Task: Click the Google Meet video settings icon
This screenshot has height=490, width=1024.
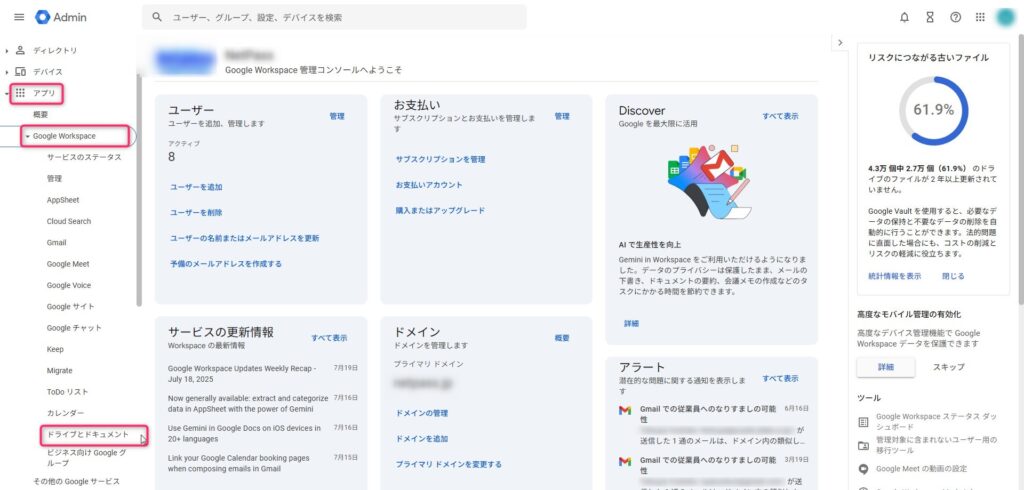Action: pos(863,469)
